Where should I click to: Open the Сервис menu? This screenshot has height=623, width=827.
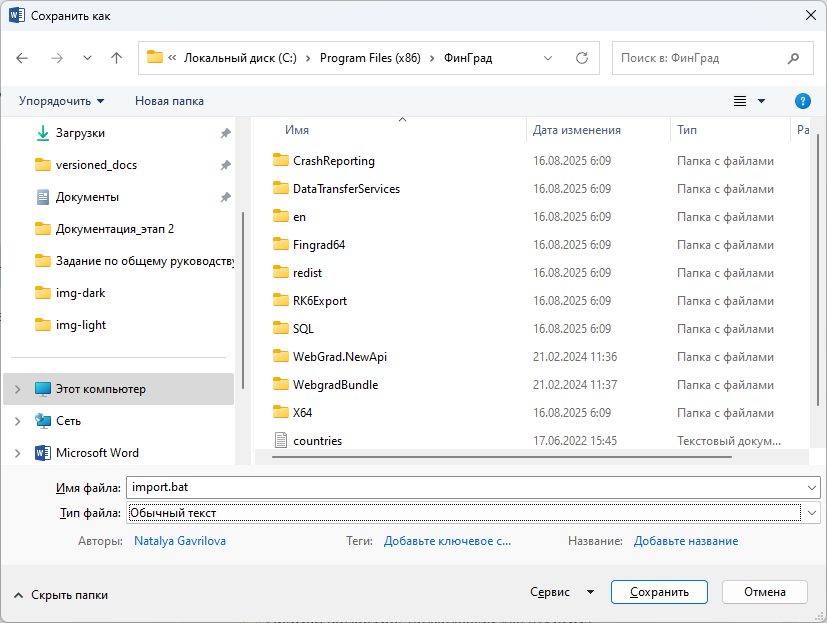[562, 592]
